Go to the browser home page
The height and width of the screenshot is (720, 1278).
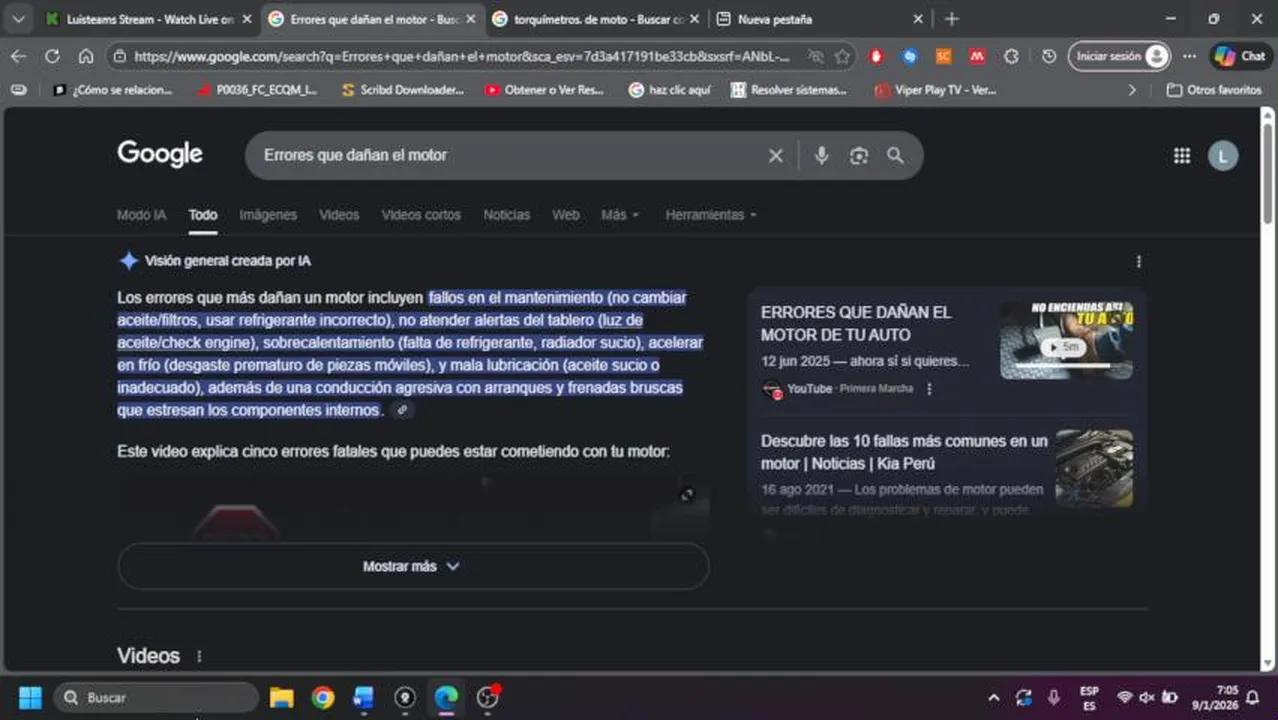[85, 57]
